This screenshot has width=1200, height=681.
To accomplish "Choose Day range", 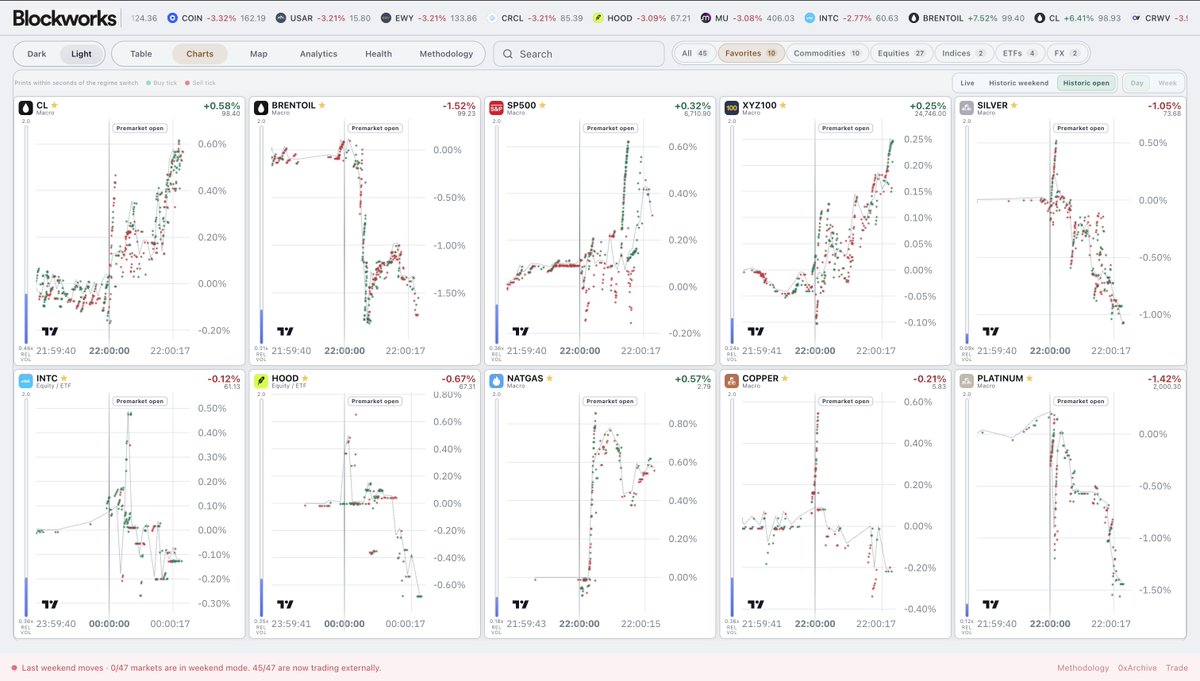I will point(1137,83).
